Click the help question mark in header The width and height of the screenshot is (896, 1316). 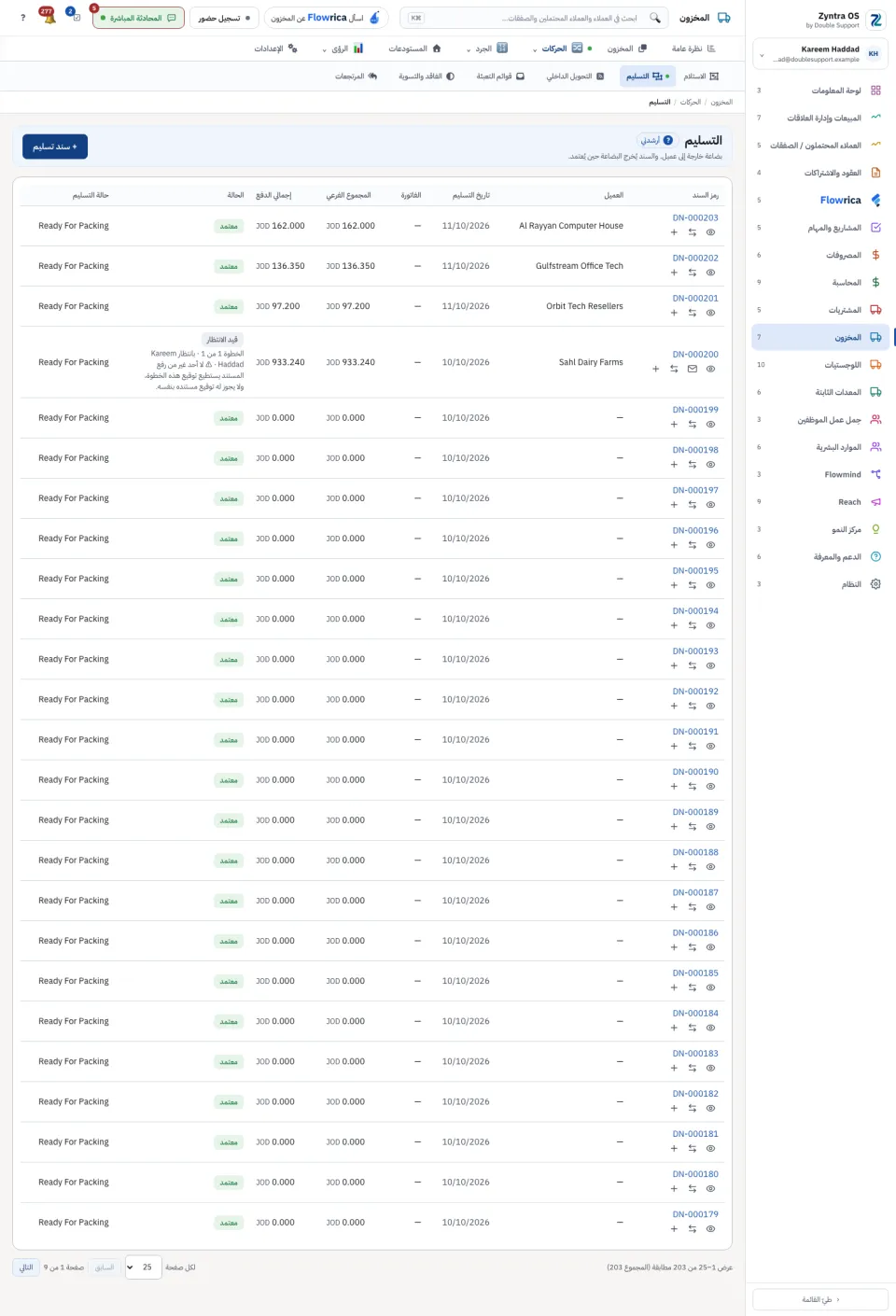[x=22, y=18]
